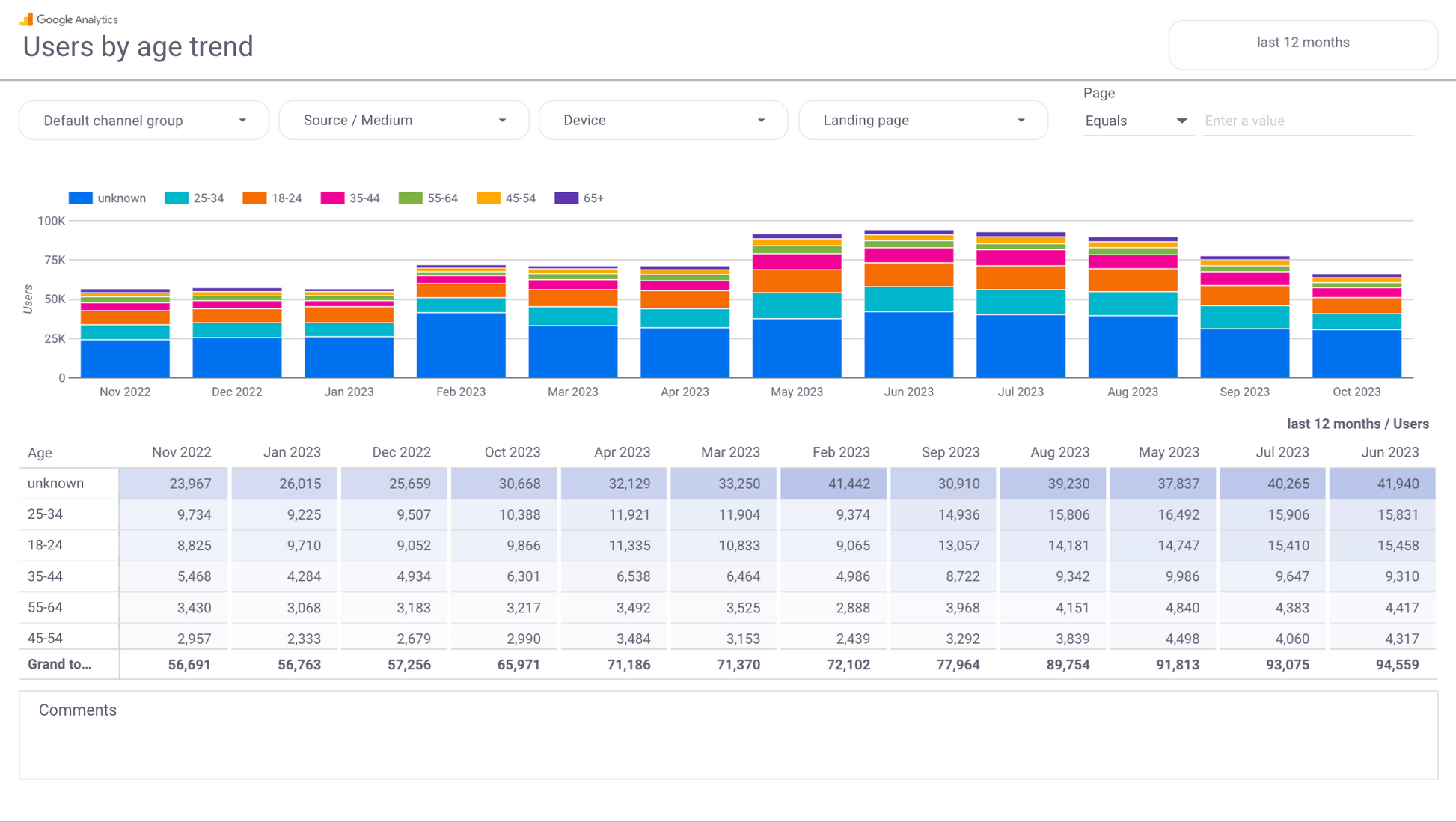Open the Default channel group dropdown
The width and height of the screenshot is (1456, 822).
click(144, 121)
